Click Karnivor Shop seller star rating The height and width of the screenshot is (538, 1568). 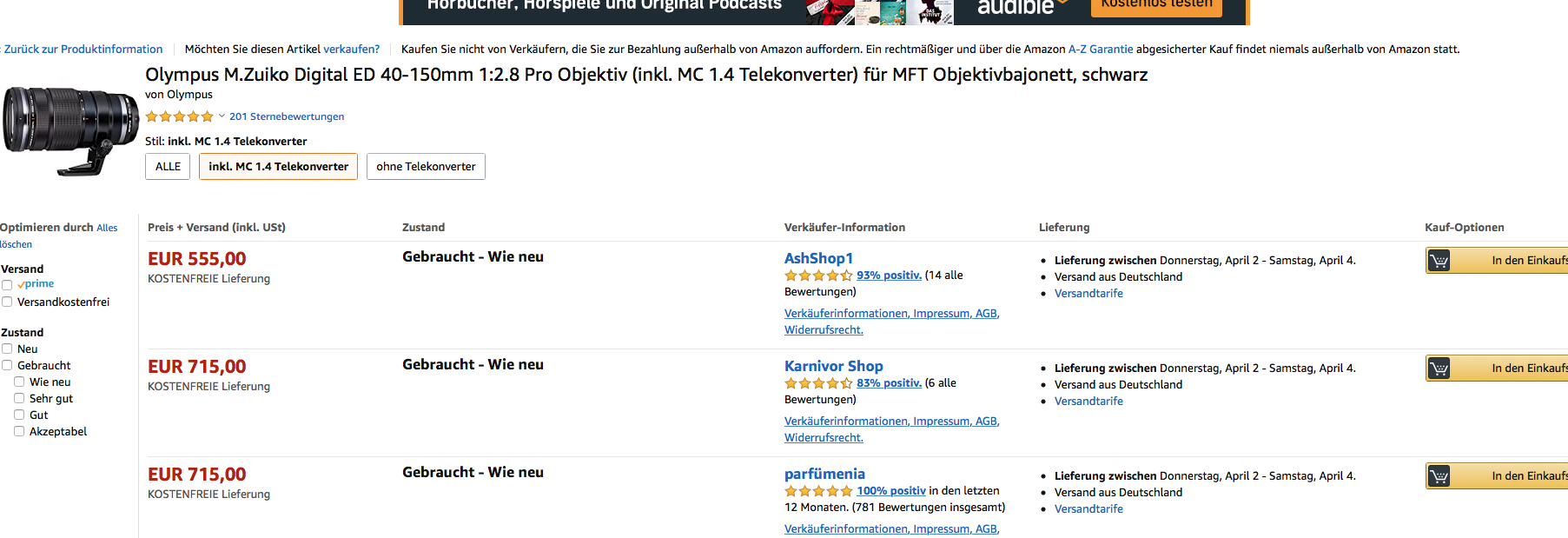[x=818, y=383]
